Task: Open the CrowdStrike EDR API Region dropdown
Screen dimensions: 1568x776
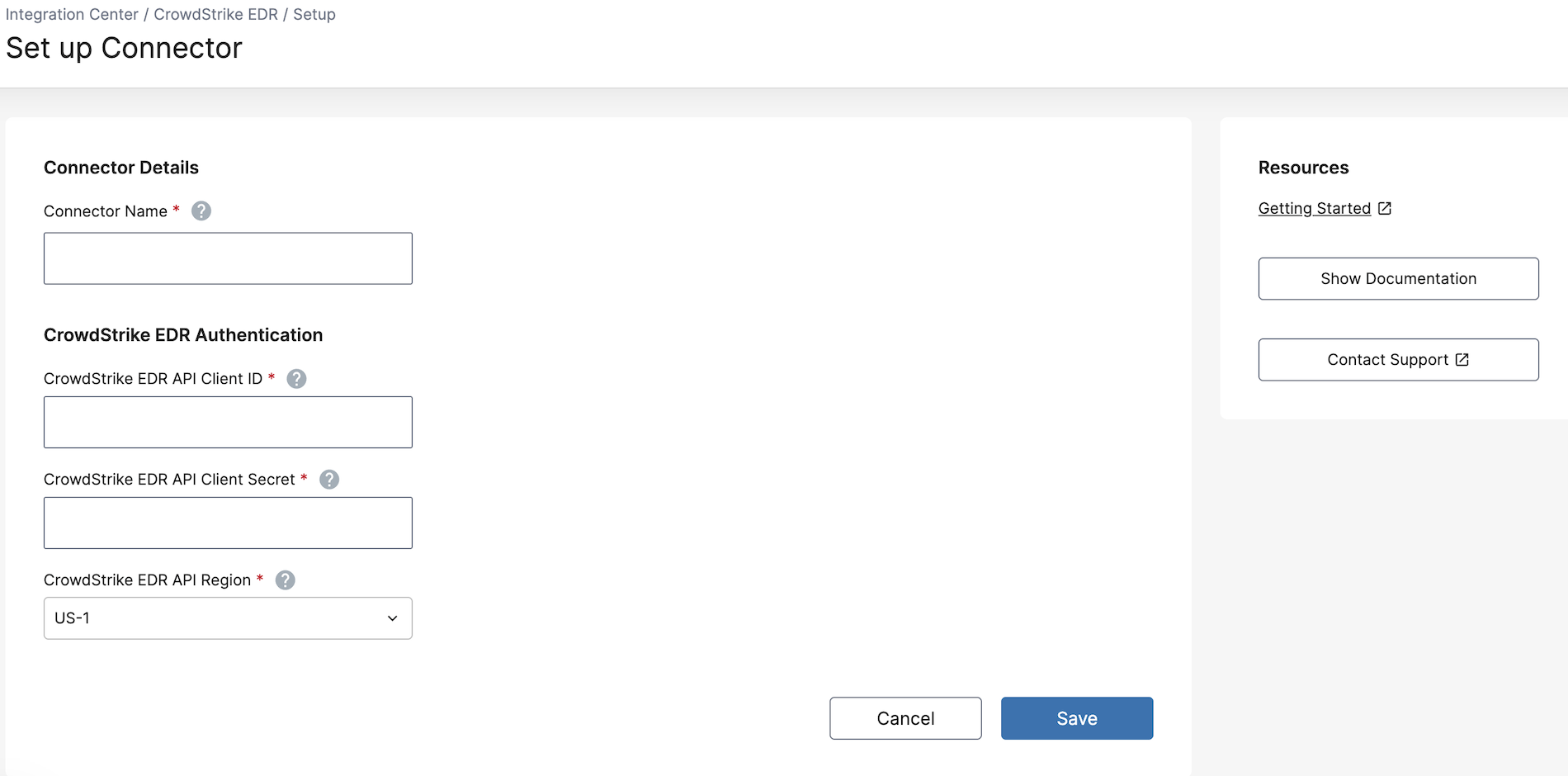Action: (228, 618)
